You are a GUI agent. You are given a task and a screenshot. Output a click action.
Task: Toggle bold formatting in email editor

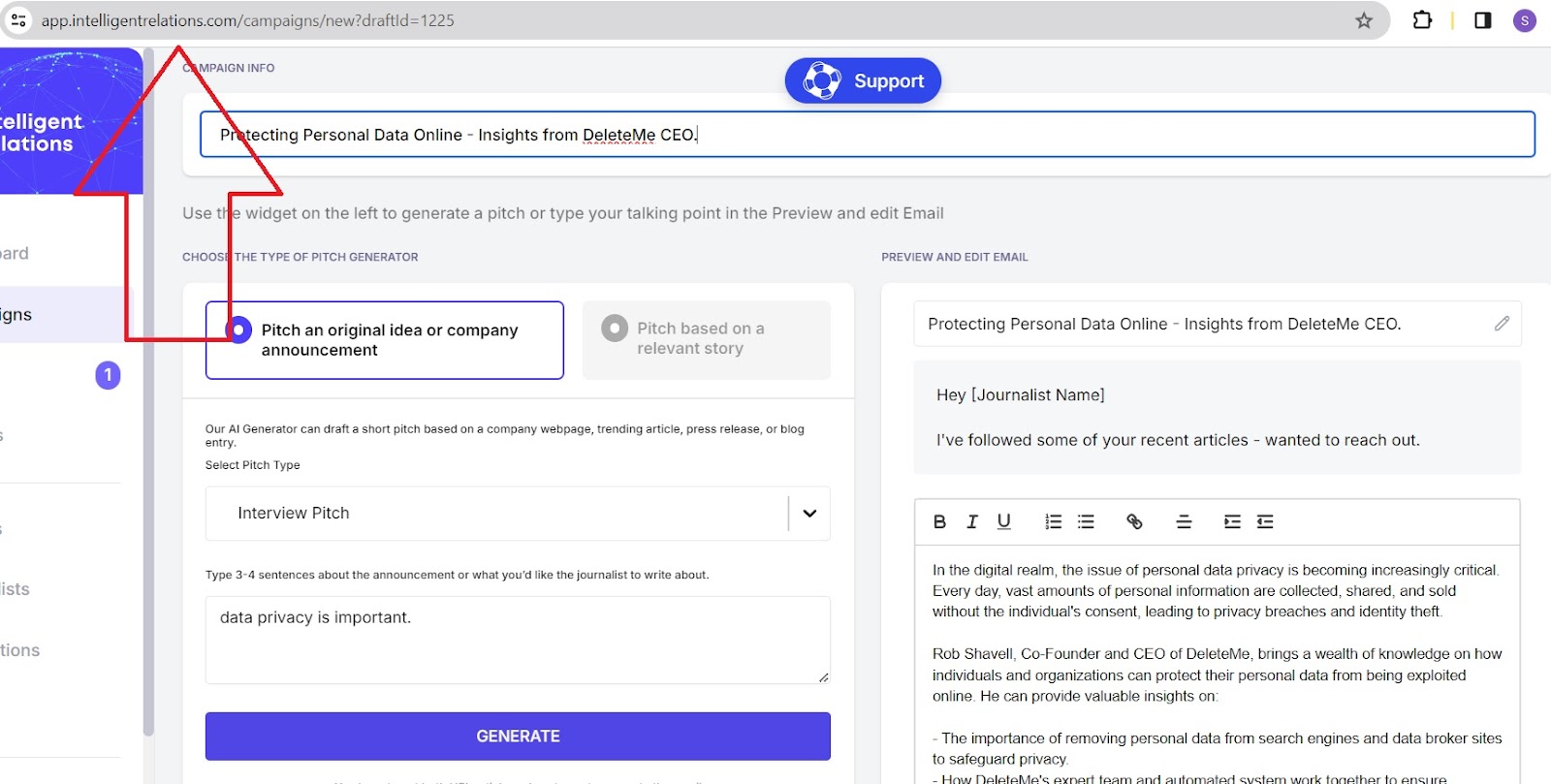click(x=939, y=521)
